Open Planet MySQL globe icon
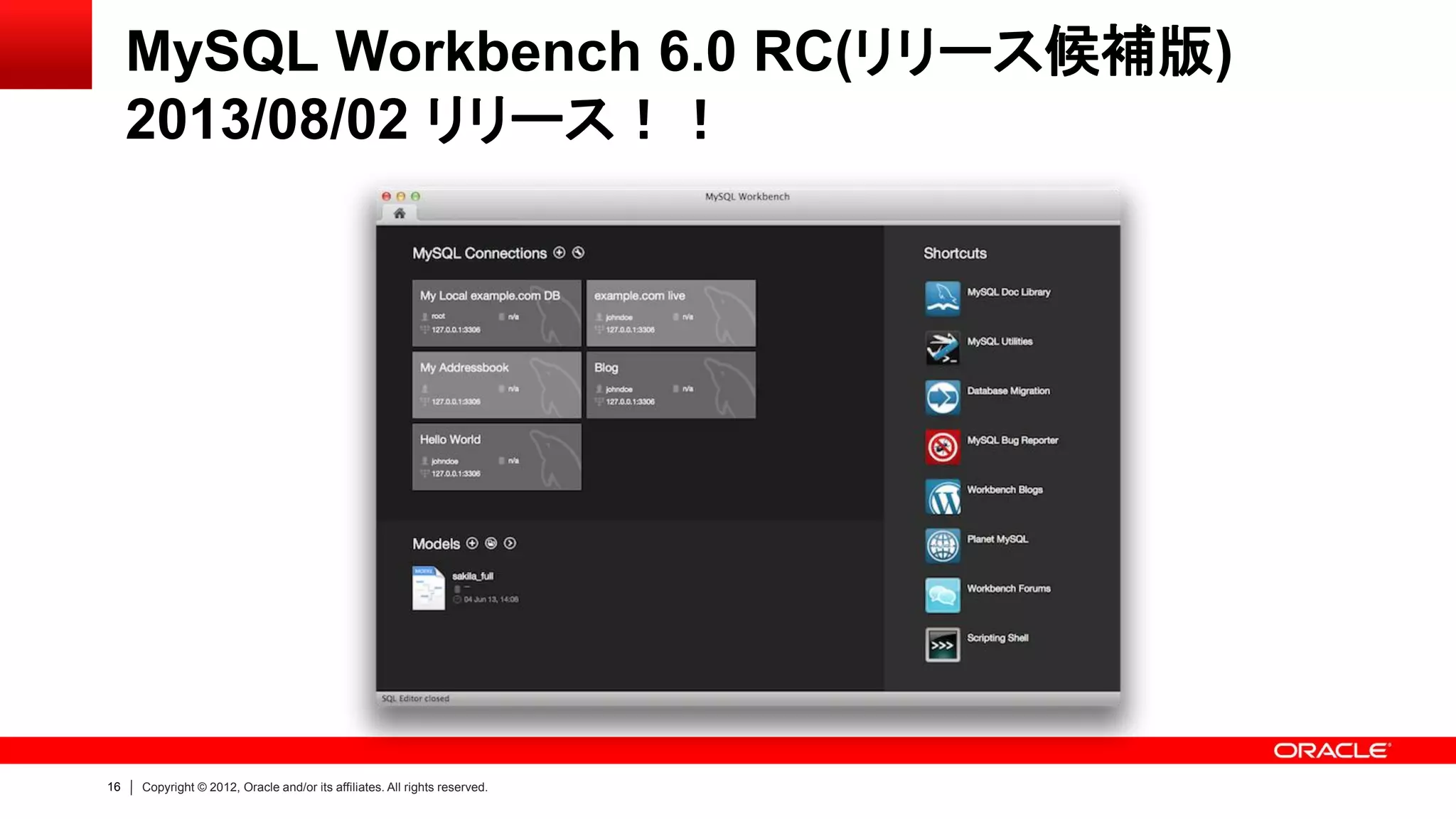The image size is (1456, 819). click(x=943, y=546)
